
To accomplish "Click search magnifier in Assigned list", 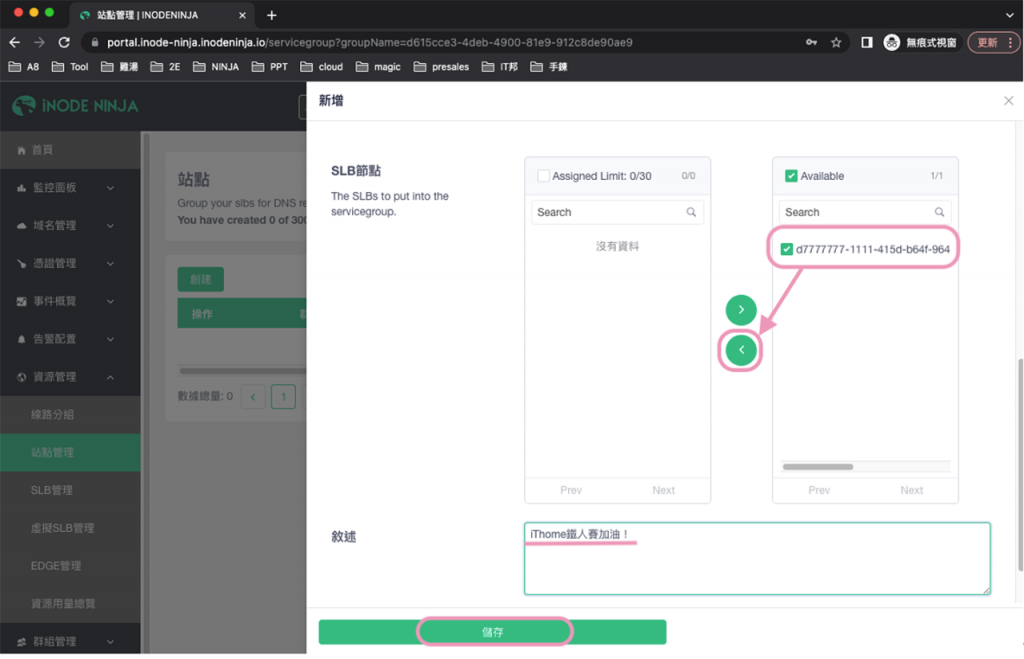I will click(691, 212).
